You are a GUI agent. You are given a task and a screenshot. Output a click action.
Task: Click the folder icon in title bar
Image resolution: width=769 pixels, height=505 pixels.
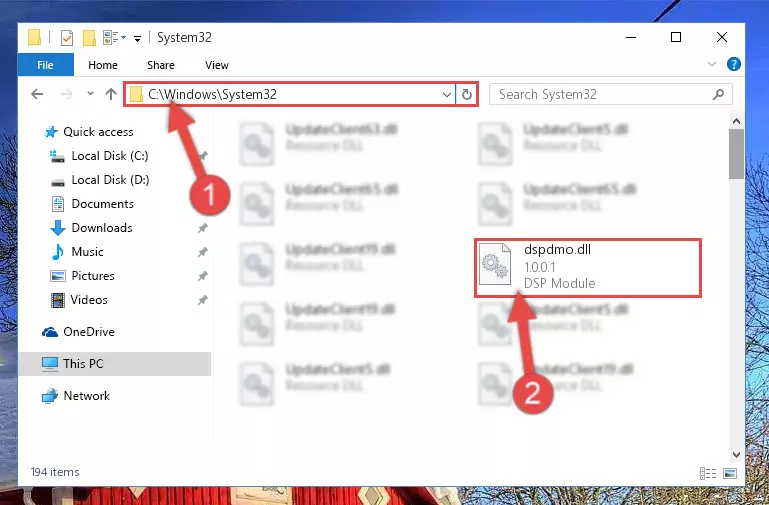coord(34,37)
